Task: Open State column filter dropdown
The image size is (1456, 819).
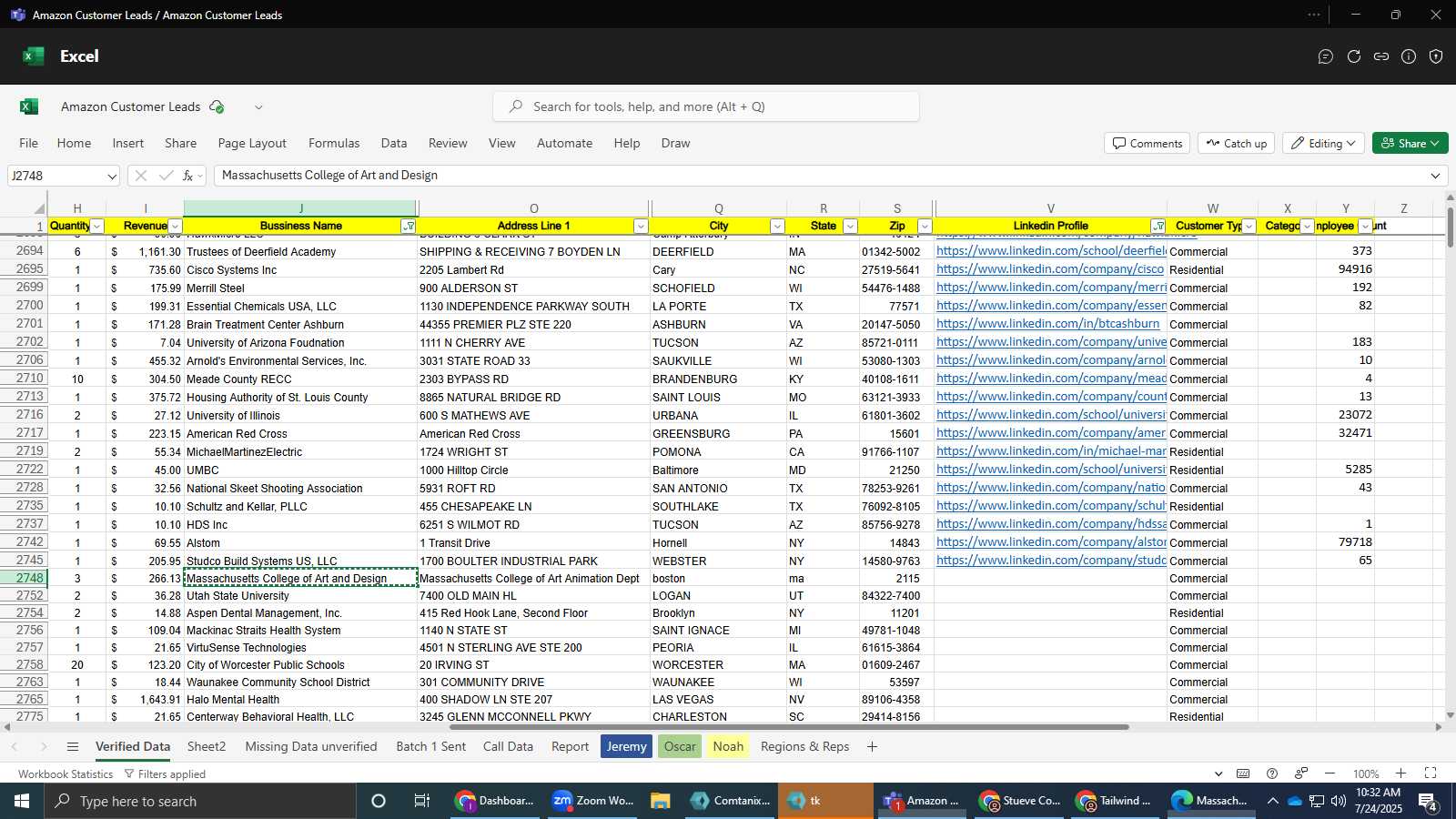Action: coord(850,226)
